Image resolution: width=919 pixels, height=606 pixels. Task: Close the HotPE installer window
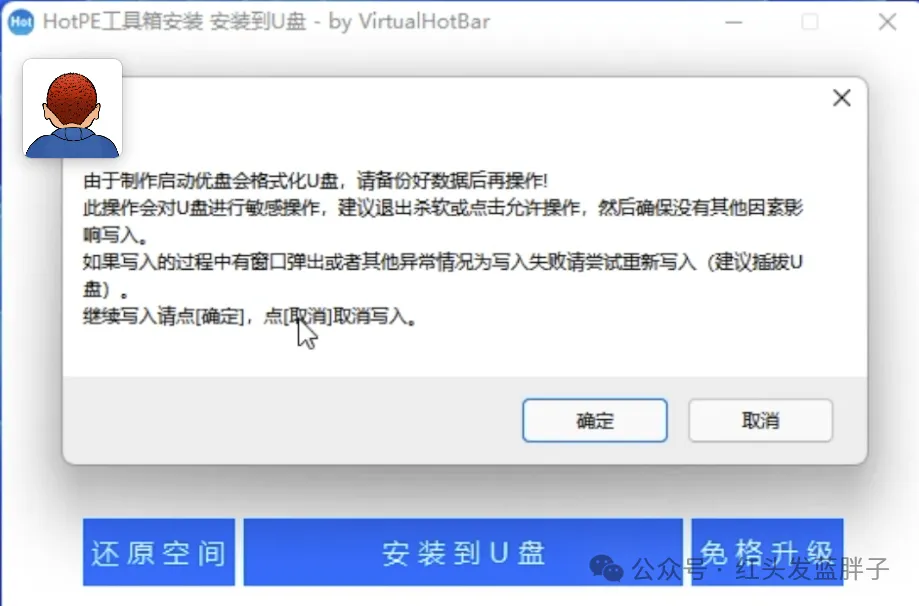887,22
